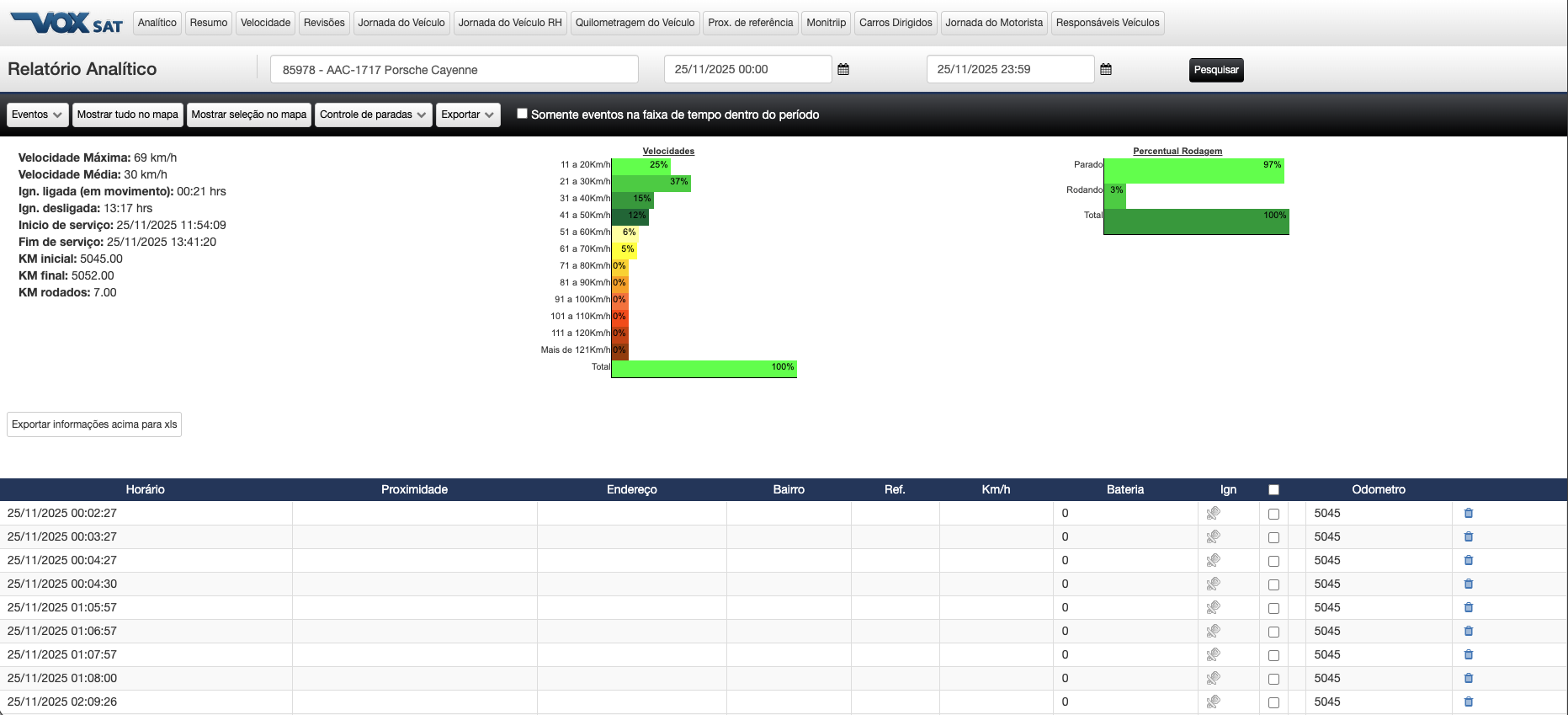Open the Exportar dropdown menu
This screenshot has width=1568, height=715.
pos(467,115)
